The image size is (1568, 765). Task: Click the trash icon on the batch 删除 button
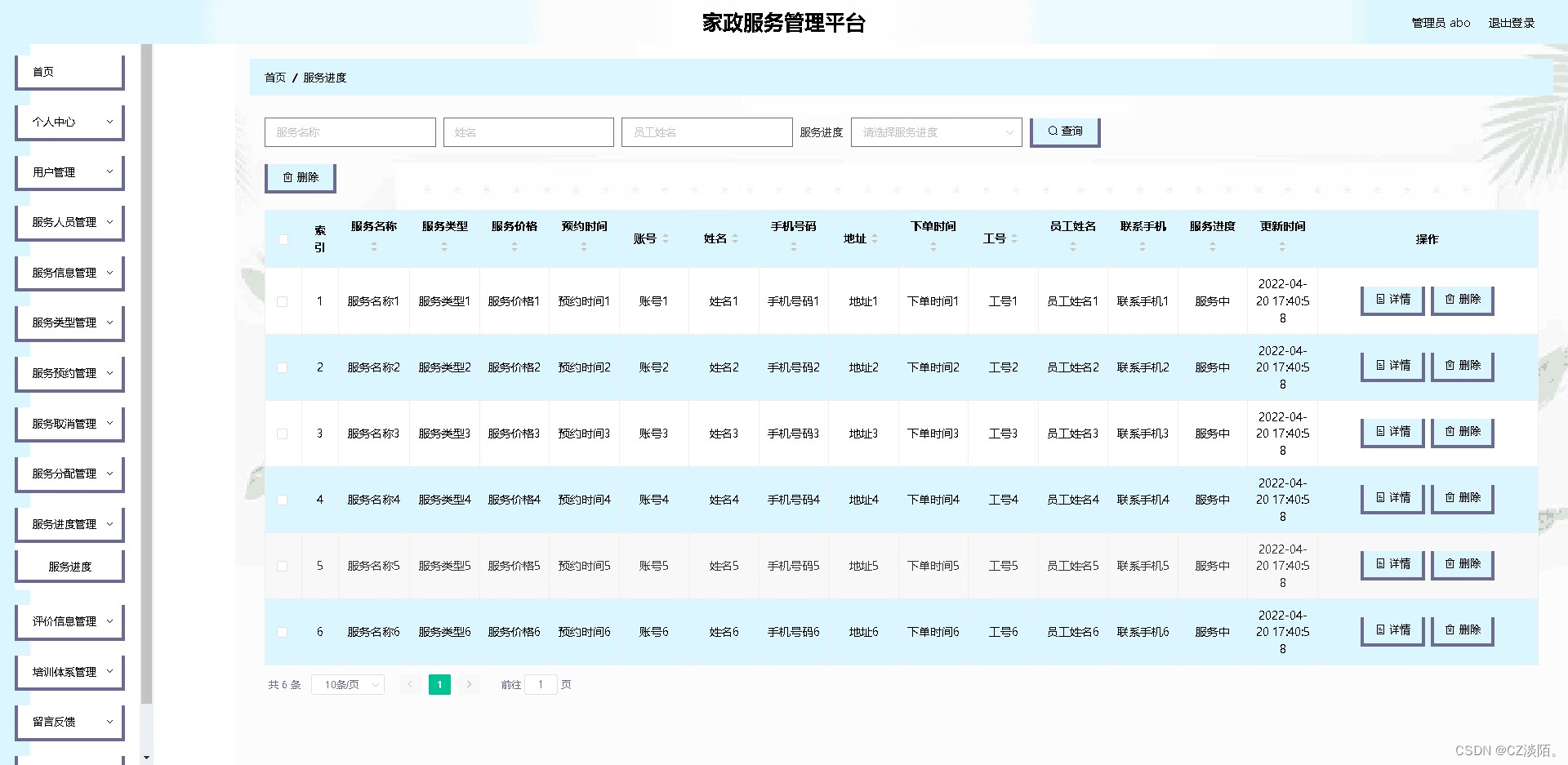287,177
